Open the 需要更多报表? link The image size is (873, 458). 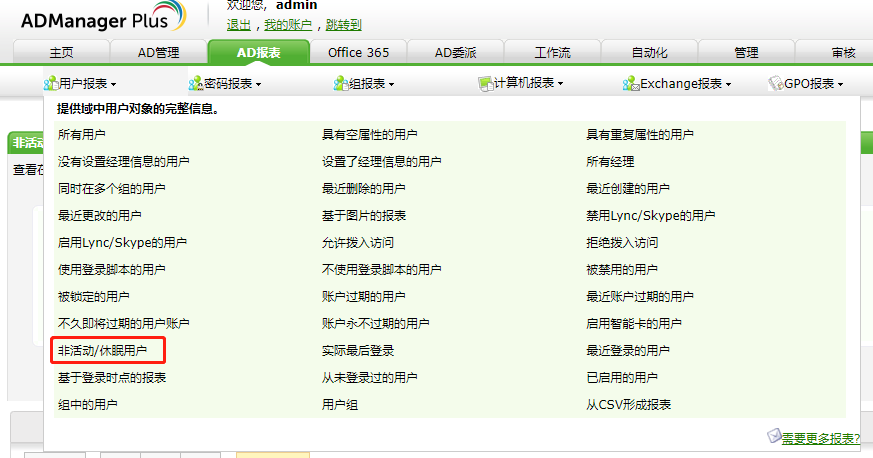click(821, 439)
